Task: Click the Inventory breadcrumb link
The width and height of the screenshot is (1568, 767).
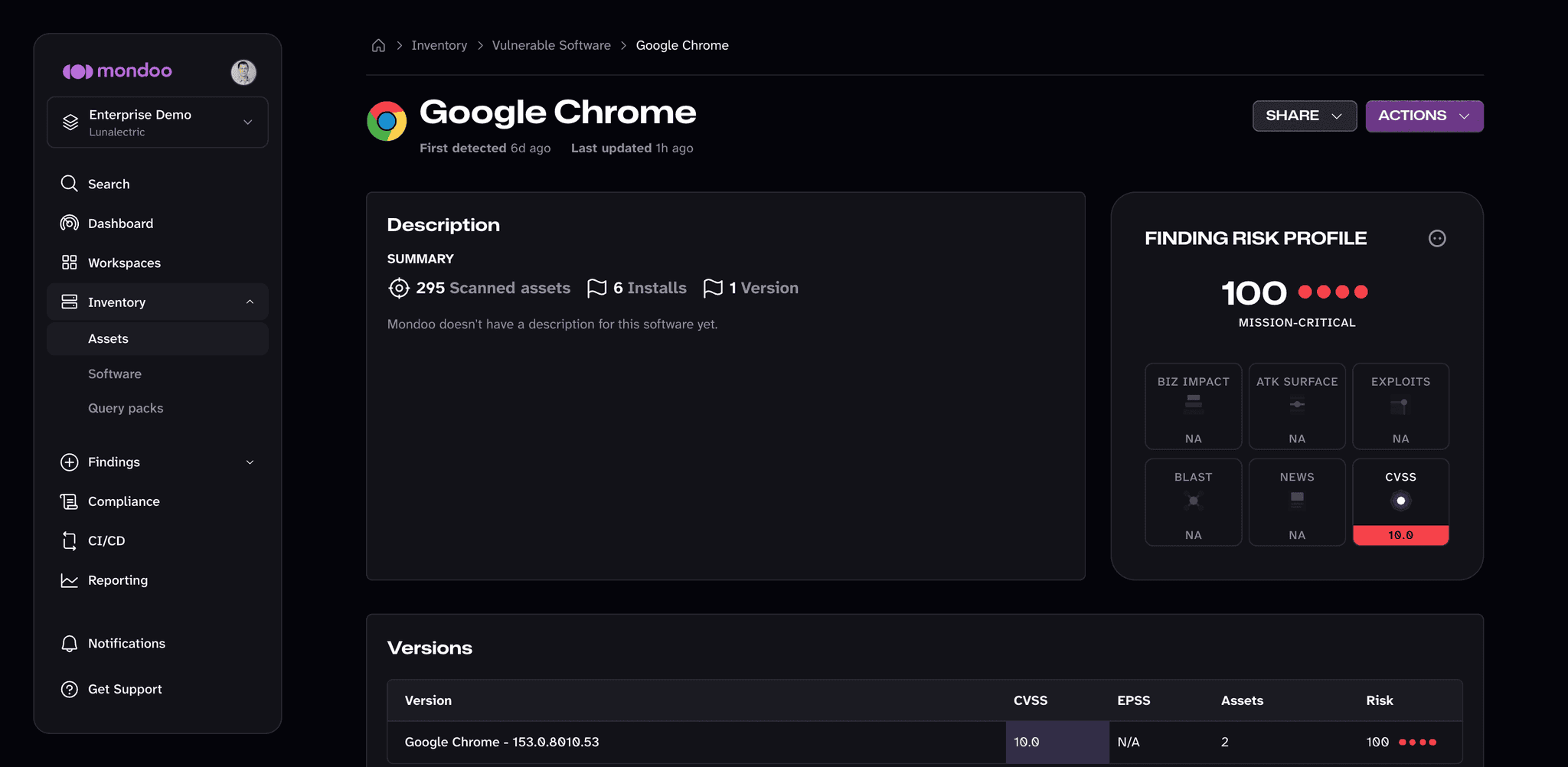Action: tap(439, 45)
